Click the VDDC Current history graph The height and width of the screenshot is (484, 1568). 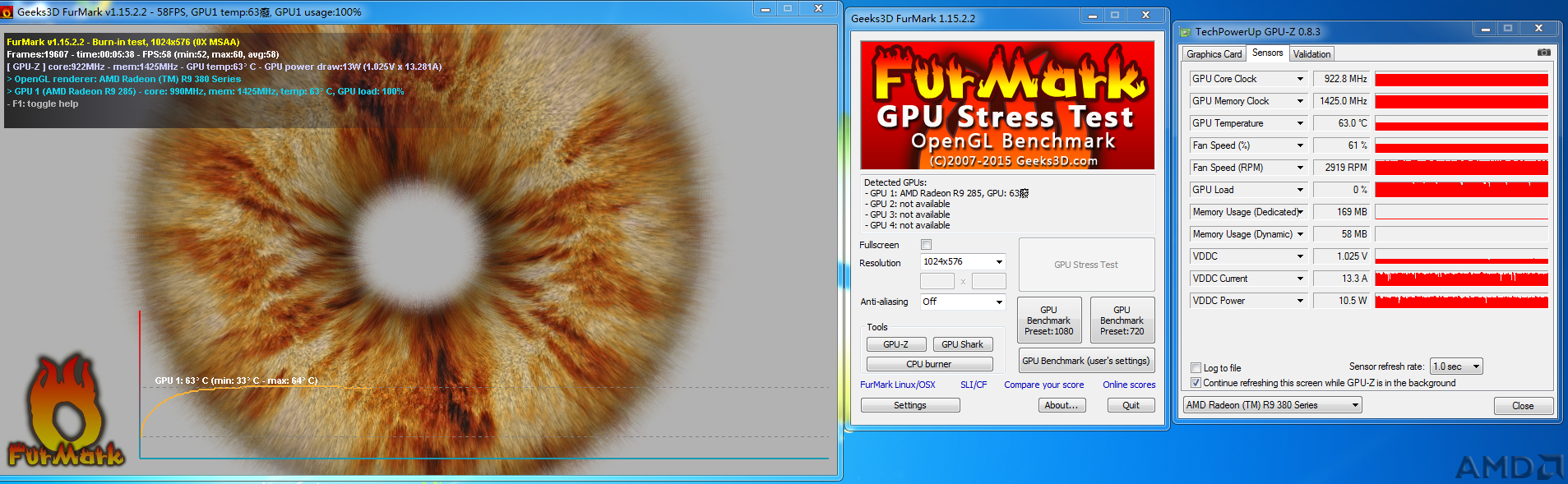point(1462,279)
